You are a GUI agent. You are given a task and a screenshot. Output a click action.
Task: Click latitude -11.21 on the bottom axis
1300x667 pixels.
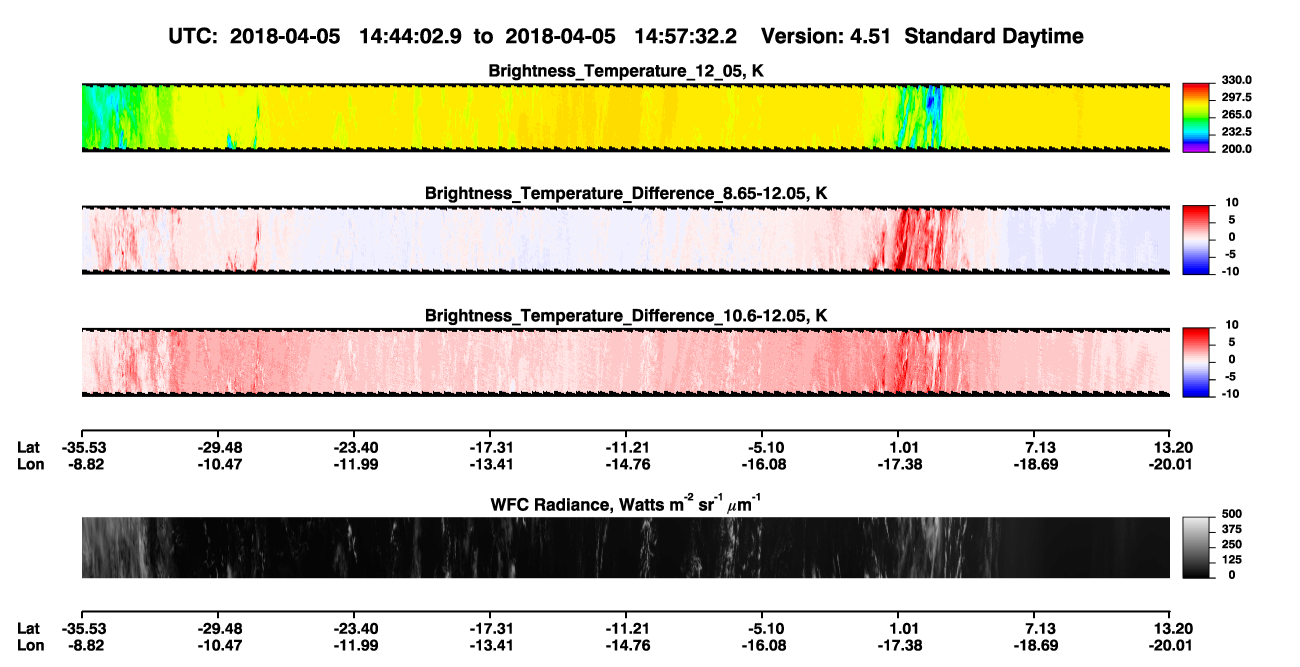(x=626, y=628)
